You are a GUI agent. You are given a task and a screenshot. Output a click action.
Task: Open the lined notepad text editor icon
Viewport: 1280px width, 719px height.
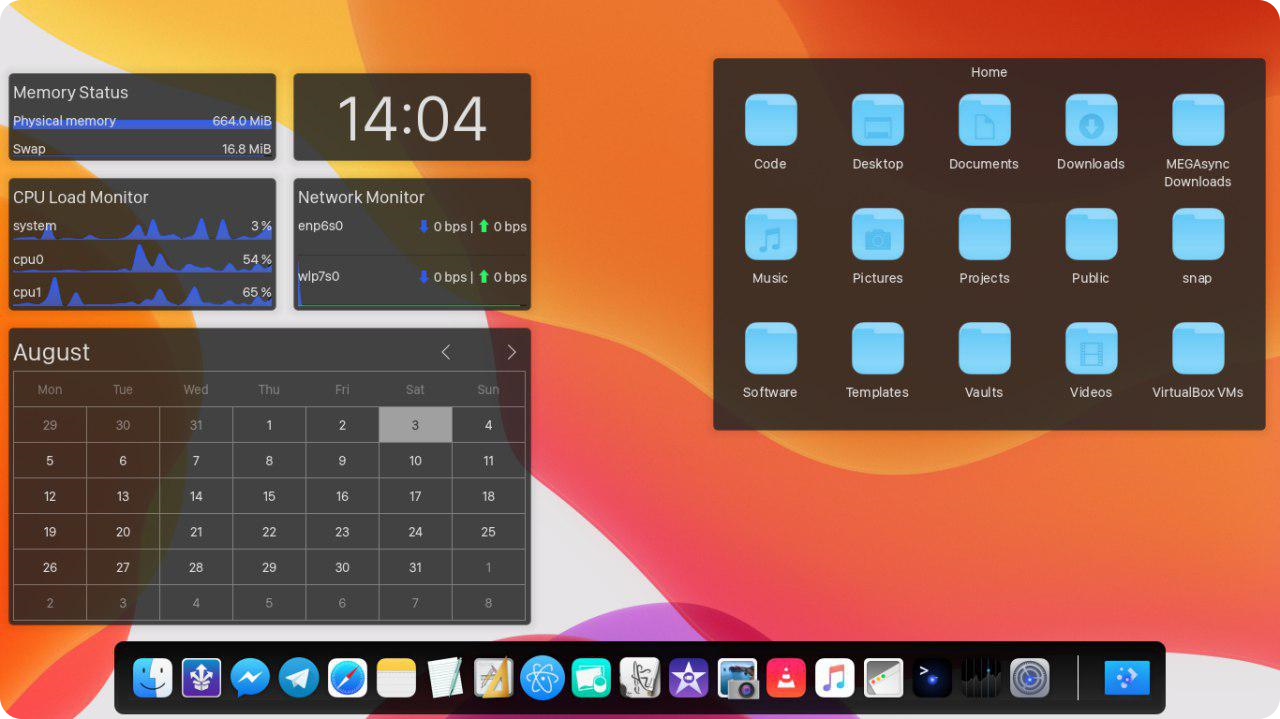(x=445, y=678)
